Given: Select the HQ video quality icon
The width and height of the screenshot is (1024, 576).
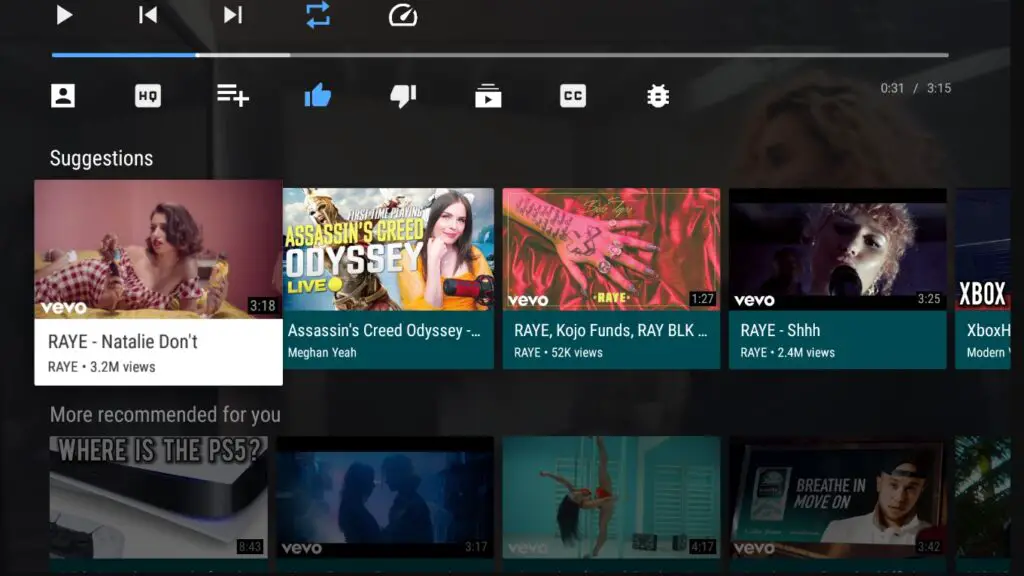Looking at the screenshot, I should tap(147, 95).
